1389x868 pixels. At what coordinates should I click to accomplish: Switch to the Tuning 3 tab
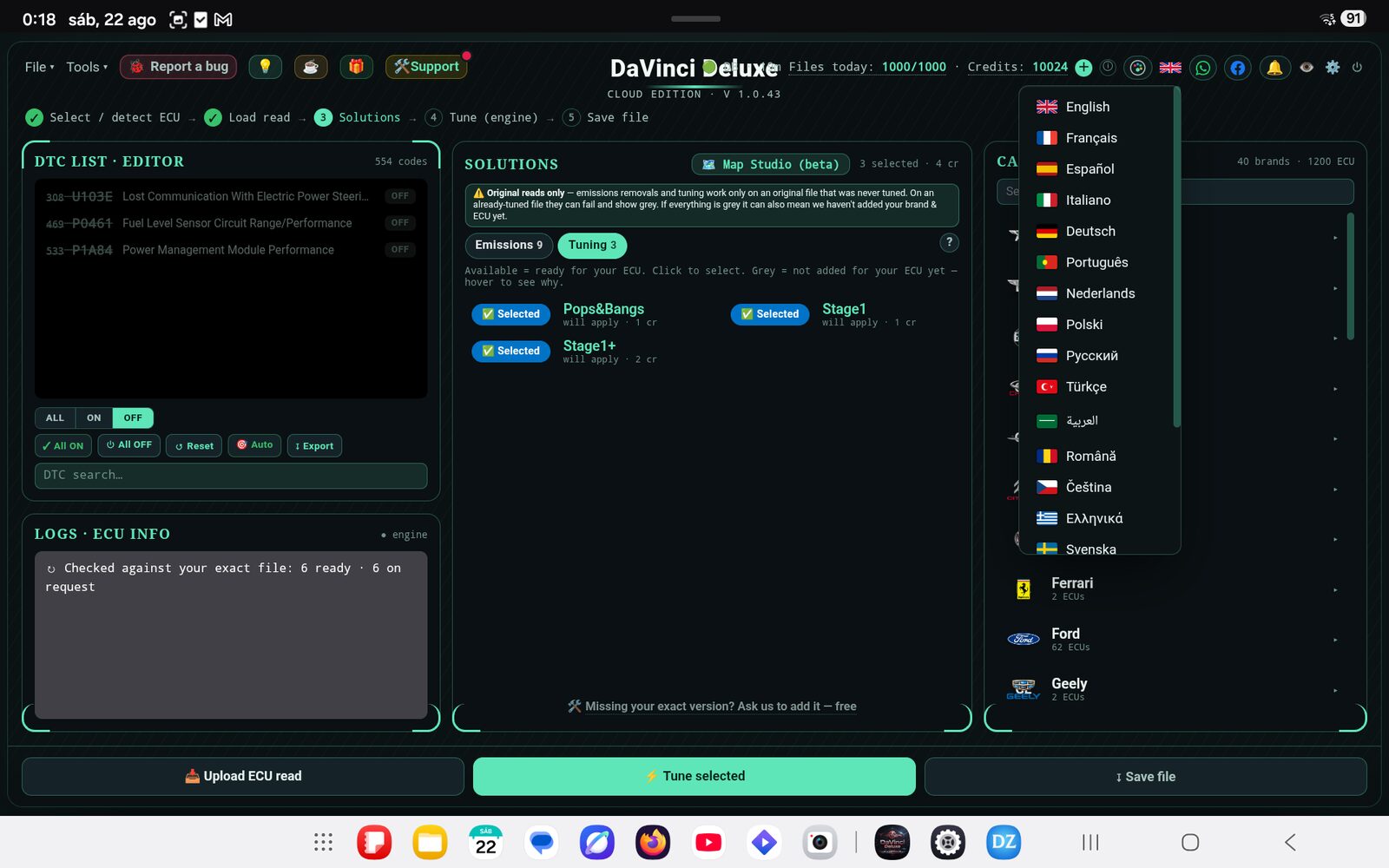(592, 245)
